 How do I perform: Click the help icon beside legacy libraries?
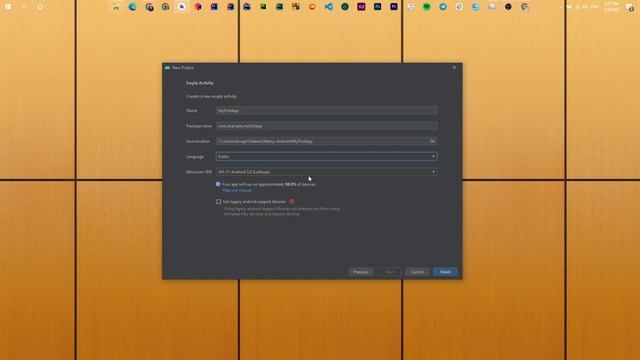(291, 202)
